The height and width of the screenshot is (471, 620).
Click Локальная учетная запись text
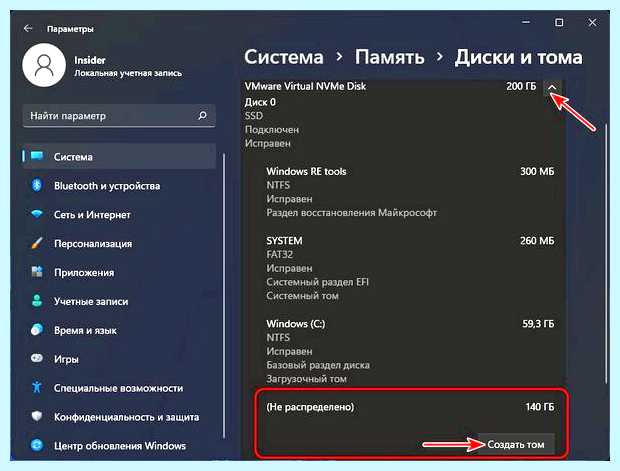[128, 73]
